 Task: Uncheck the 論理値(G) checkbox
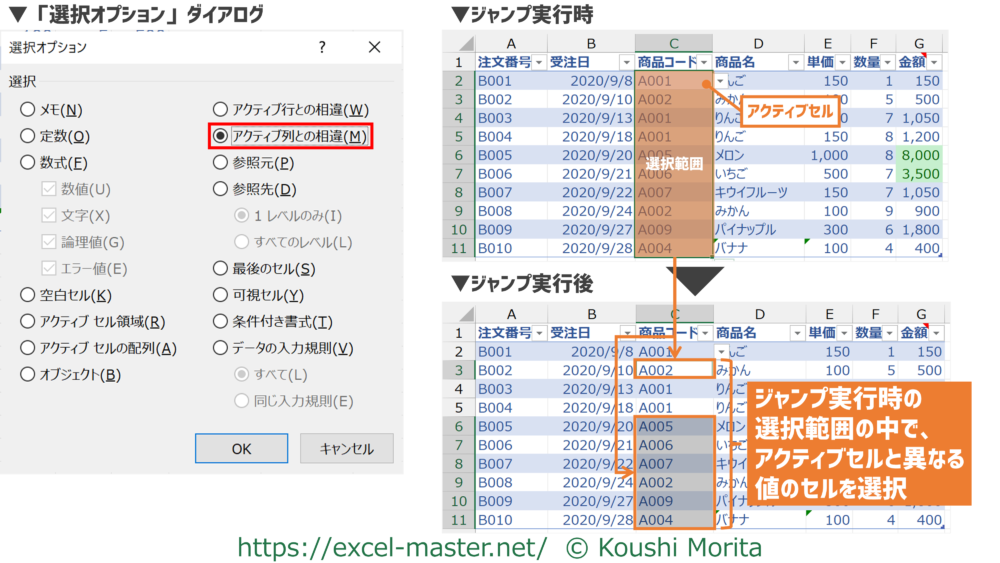click(x=50, y=242)
